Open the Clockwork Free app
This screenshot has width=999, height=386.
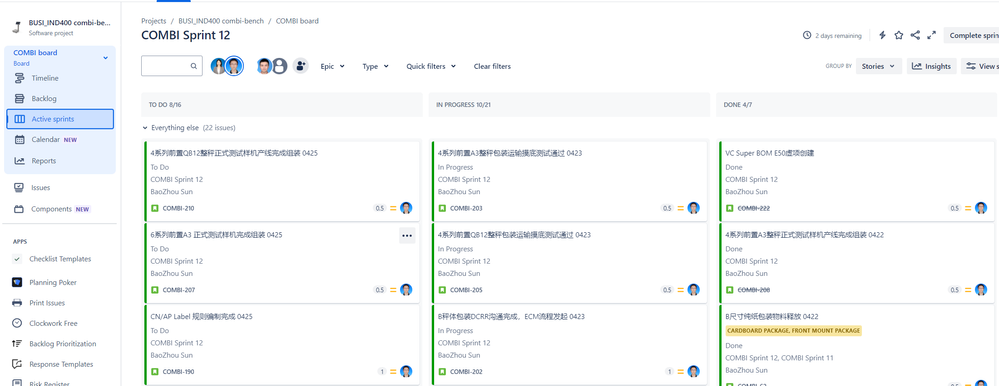(x=53, y=324)
